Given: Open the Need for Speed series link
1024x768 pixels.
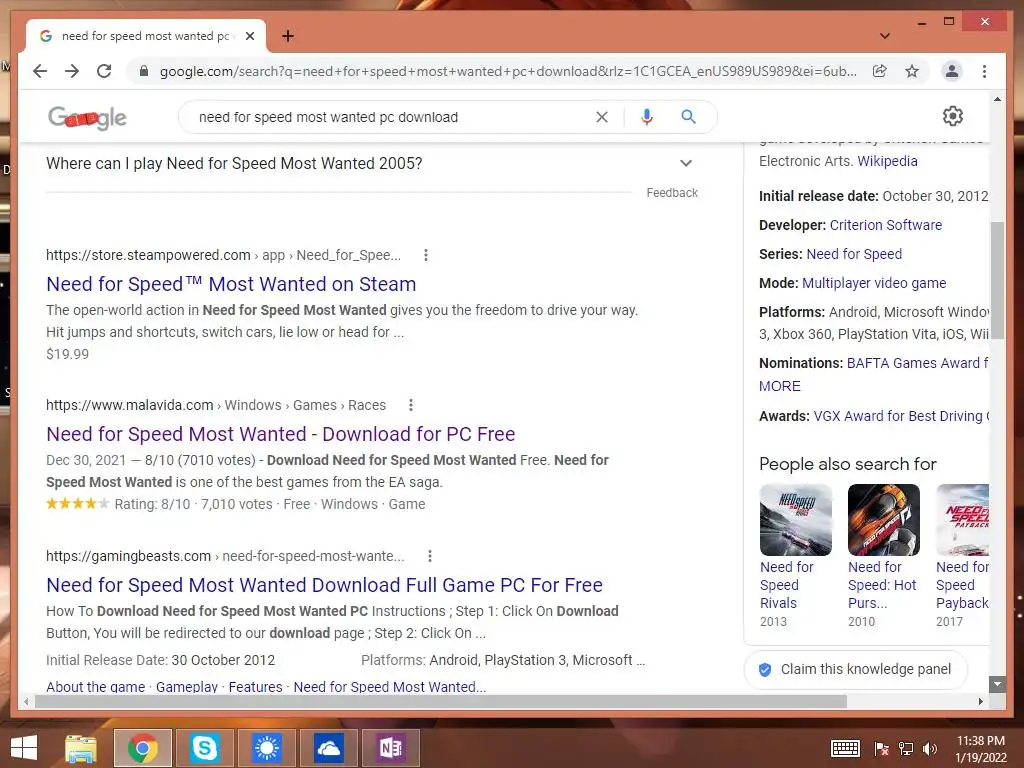Looking at the screenshot, I should pos(854,254).
